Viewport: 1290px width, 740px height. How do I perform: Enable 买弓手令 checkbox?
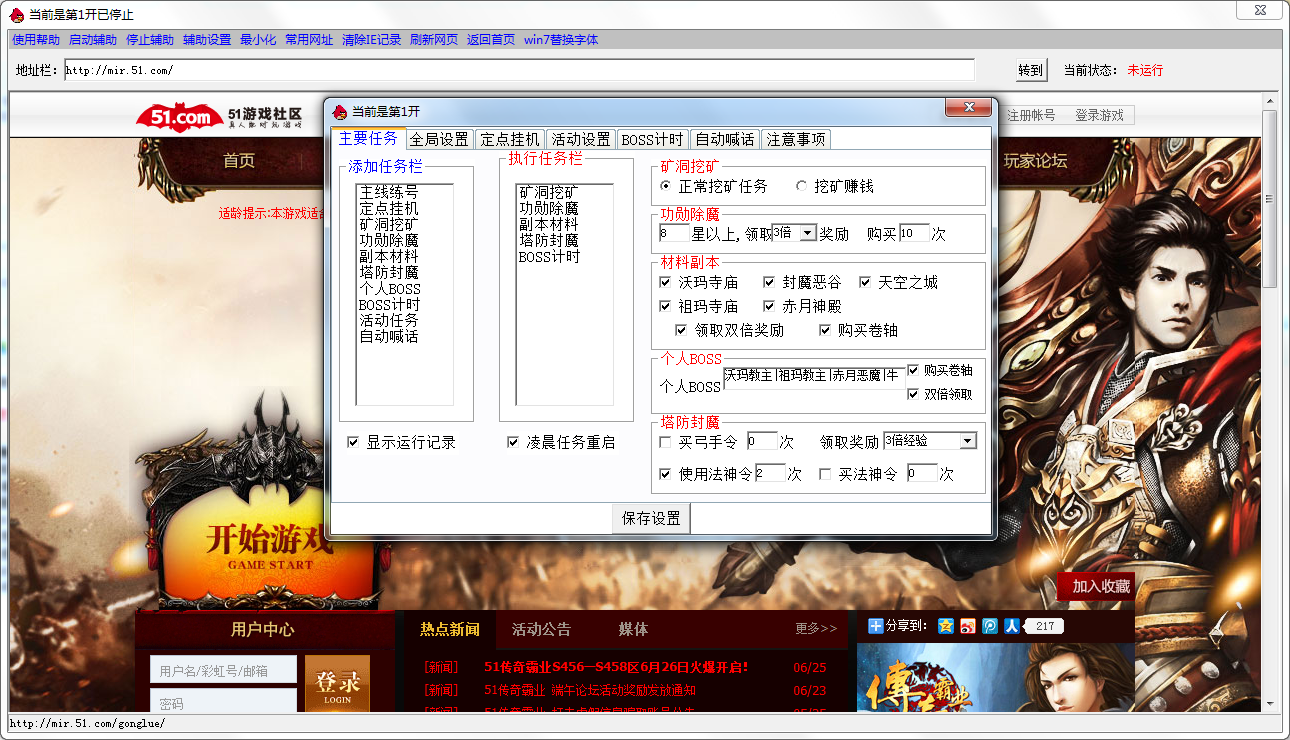coord(665,442)
